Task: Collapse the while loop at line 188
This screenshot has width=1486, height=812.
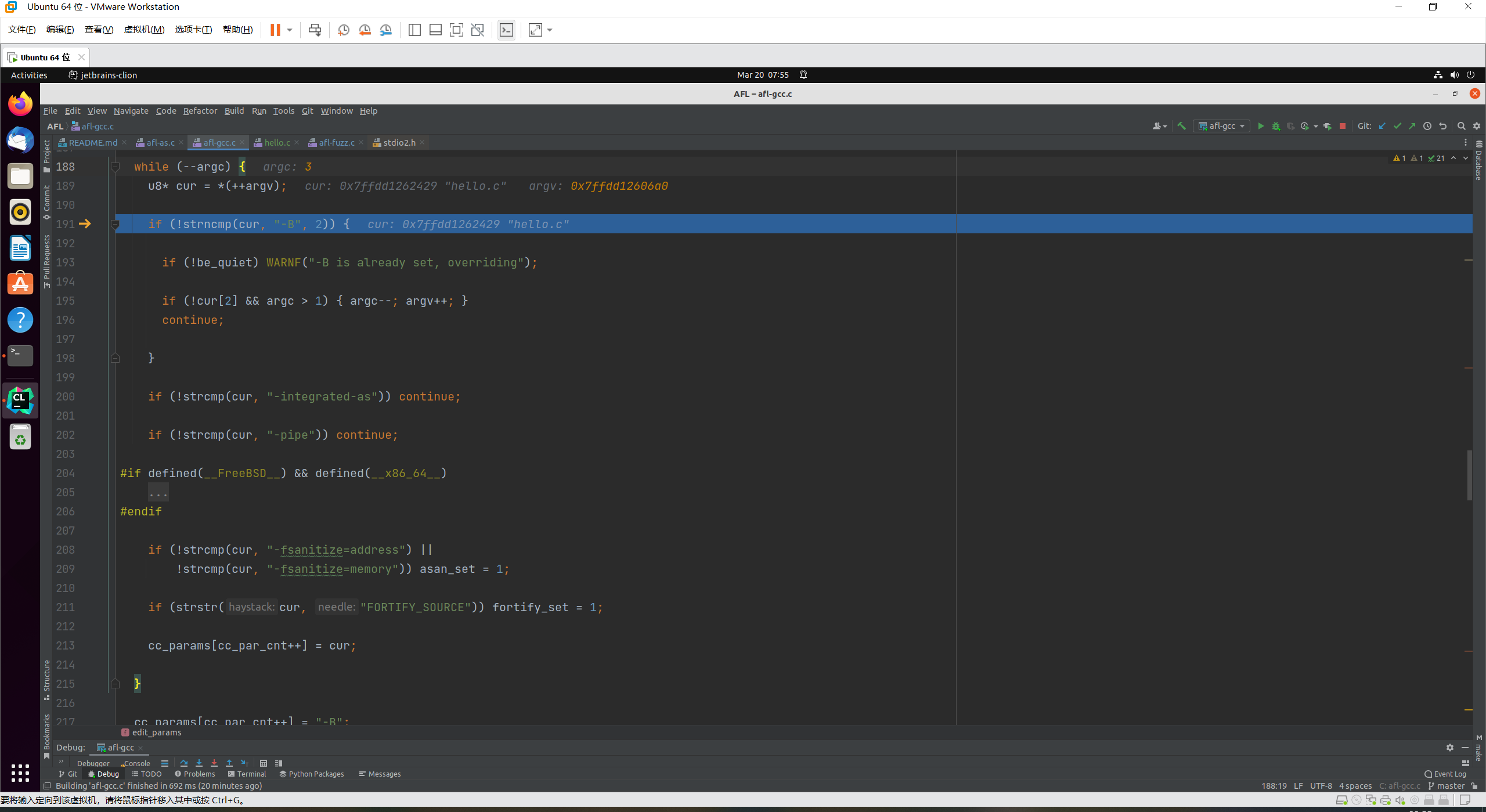Action: click(x=115, y=167)
